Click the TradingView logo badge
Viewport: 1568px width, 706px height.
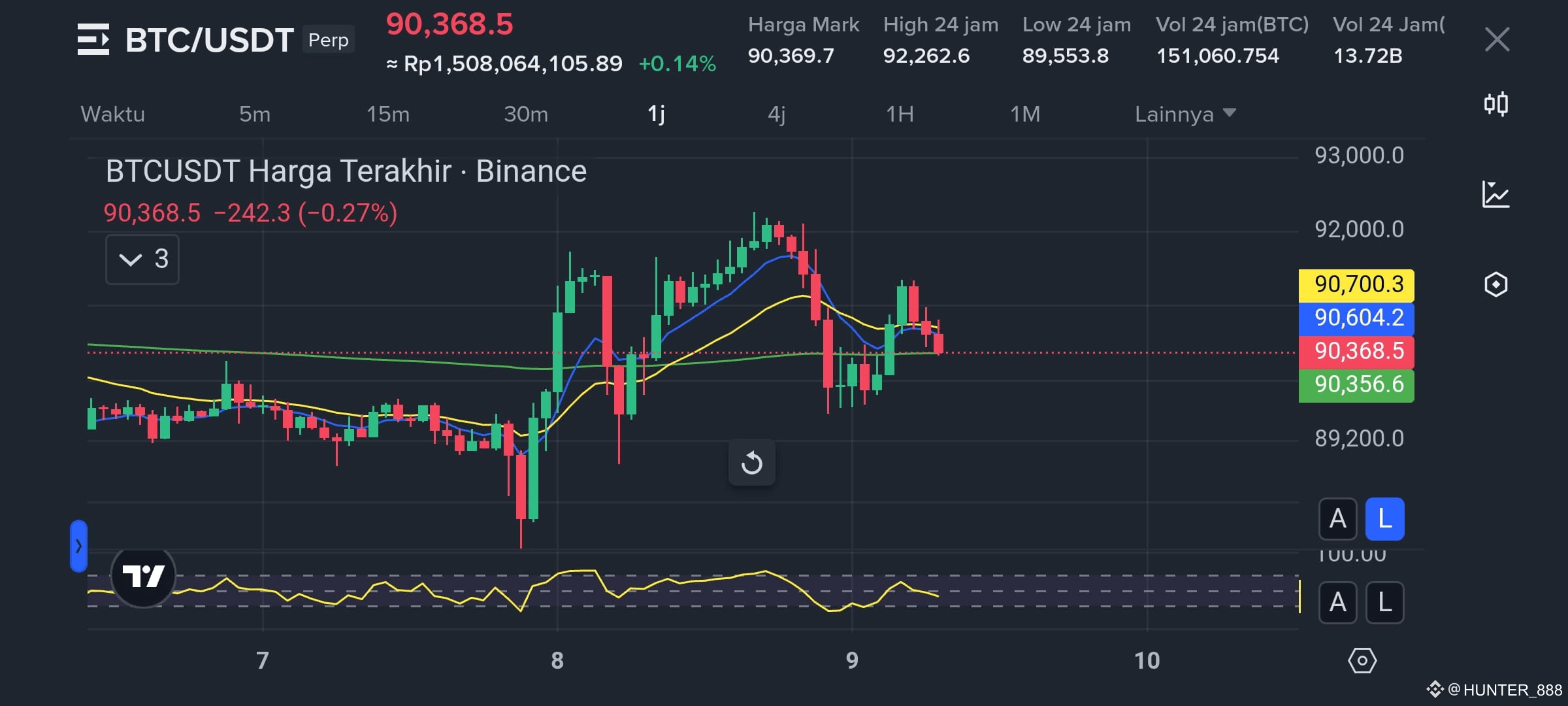[x=143, y=576]
